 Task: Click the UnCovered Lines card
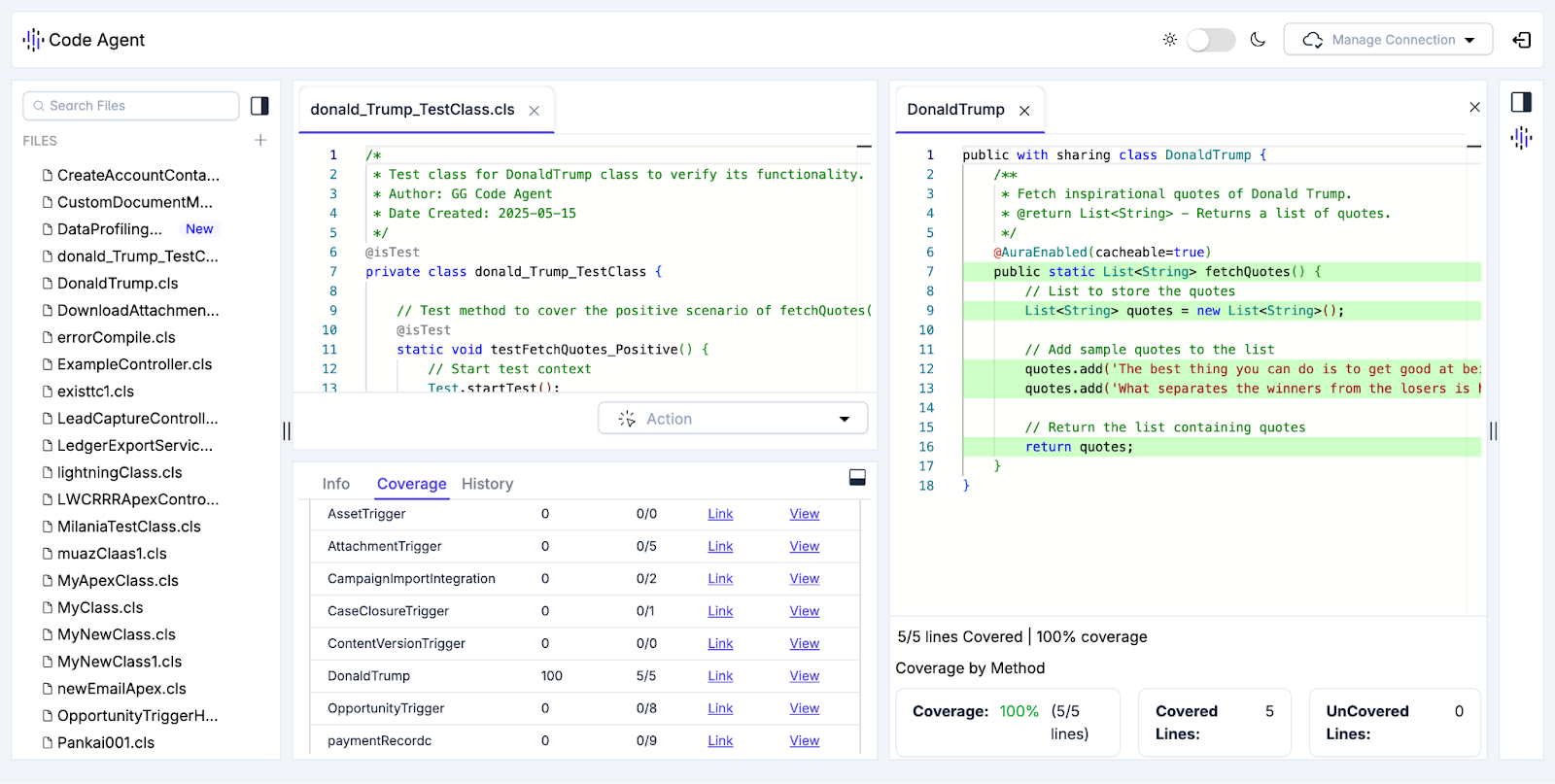(1395, 723)
